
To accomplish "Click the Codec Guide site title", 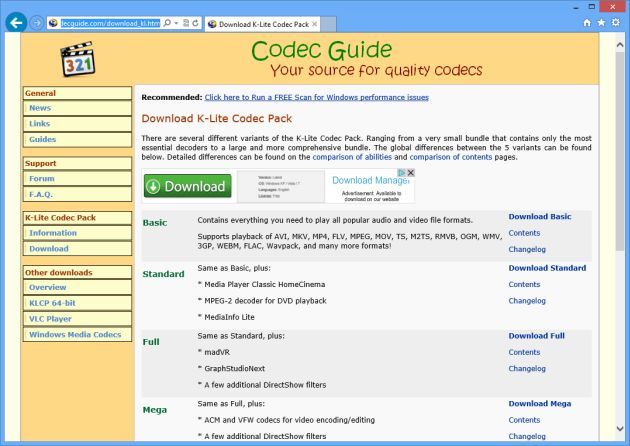I will point(321,51).
